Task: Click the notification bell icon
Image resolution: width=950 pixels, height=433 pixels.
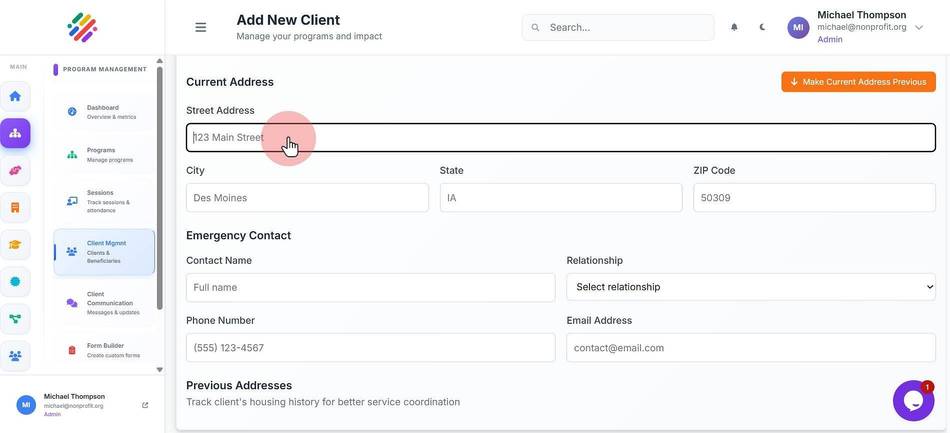Action: (734, 27)
